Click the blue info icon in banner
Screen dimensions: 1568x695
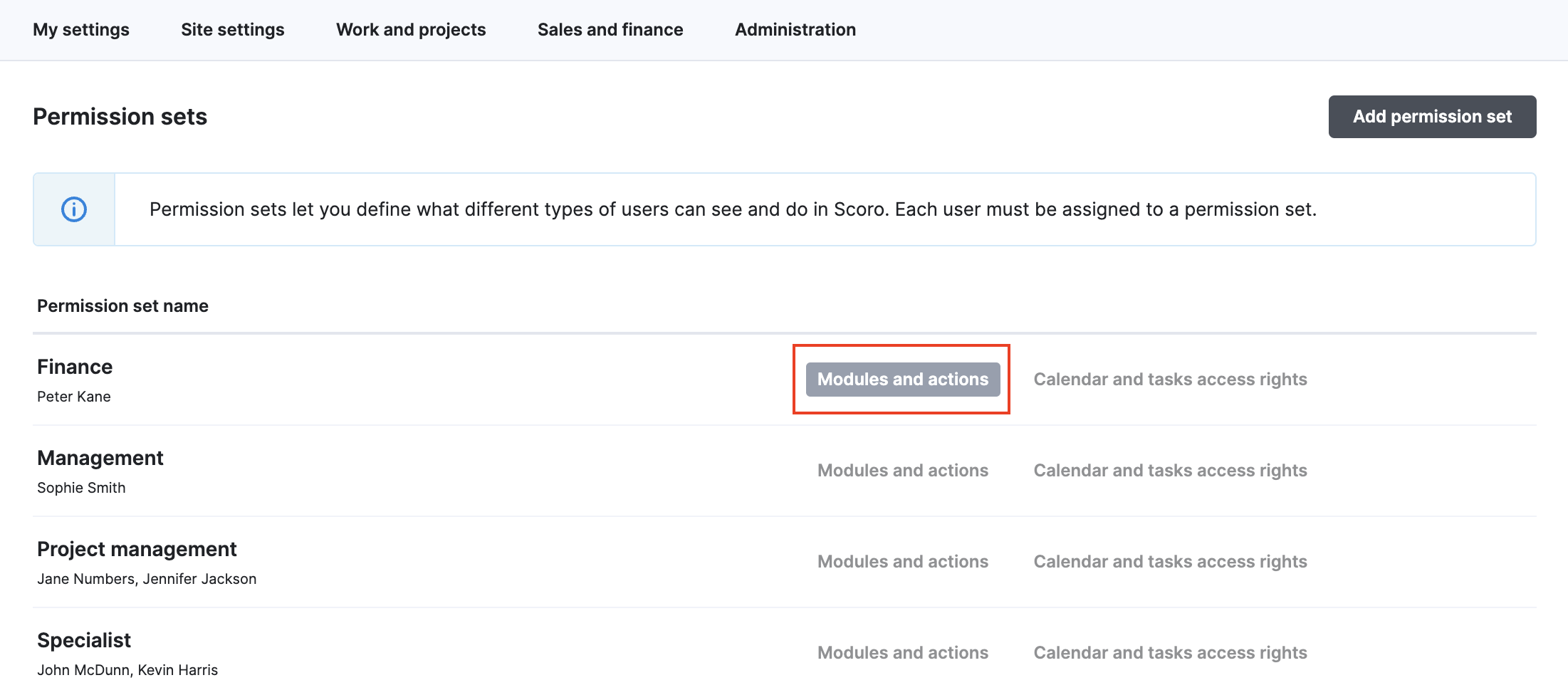point(74,209)
